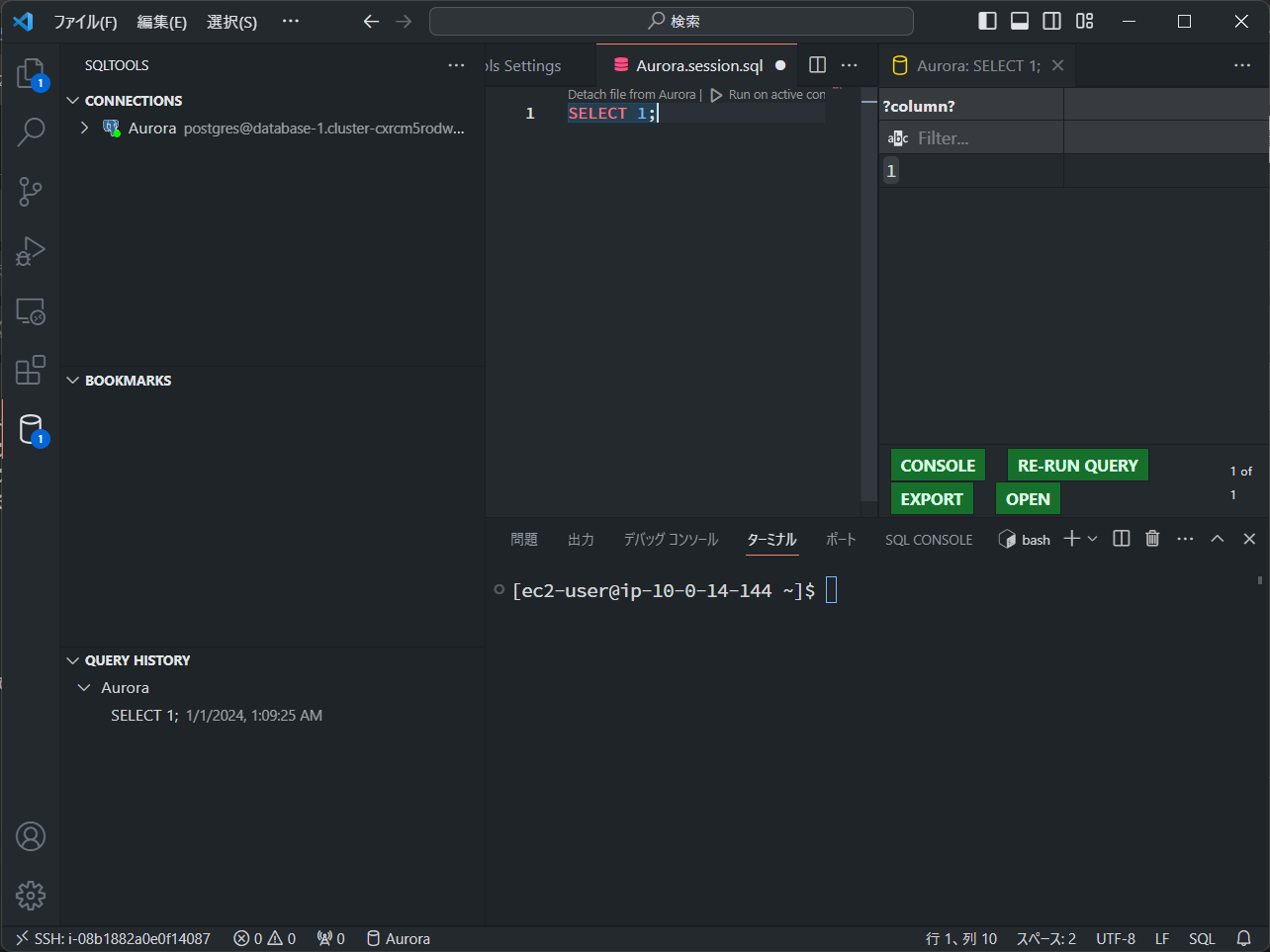This screenshot has height=952, width=1270.
Task: Split the editor to the right
Action: pos(817,65)
